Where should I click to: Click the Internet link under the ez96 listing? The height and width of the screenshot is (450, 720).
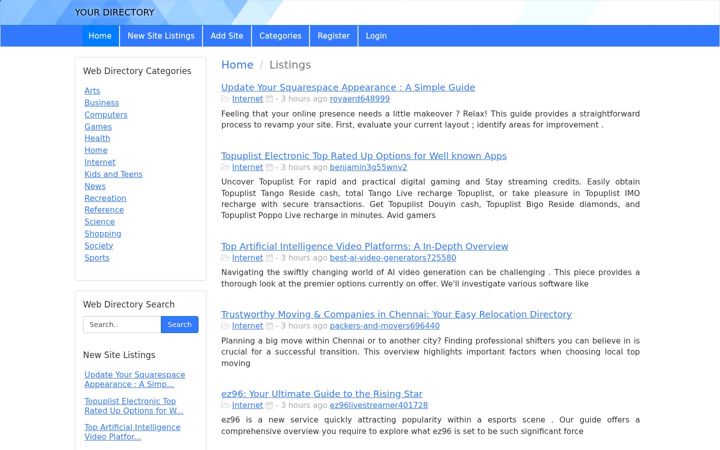248,405
